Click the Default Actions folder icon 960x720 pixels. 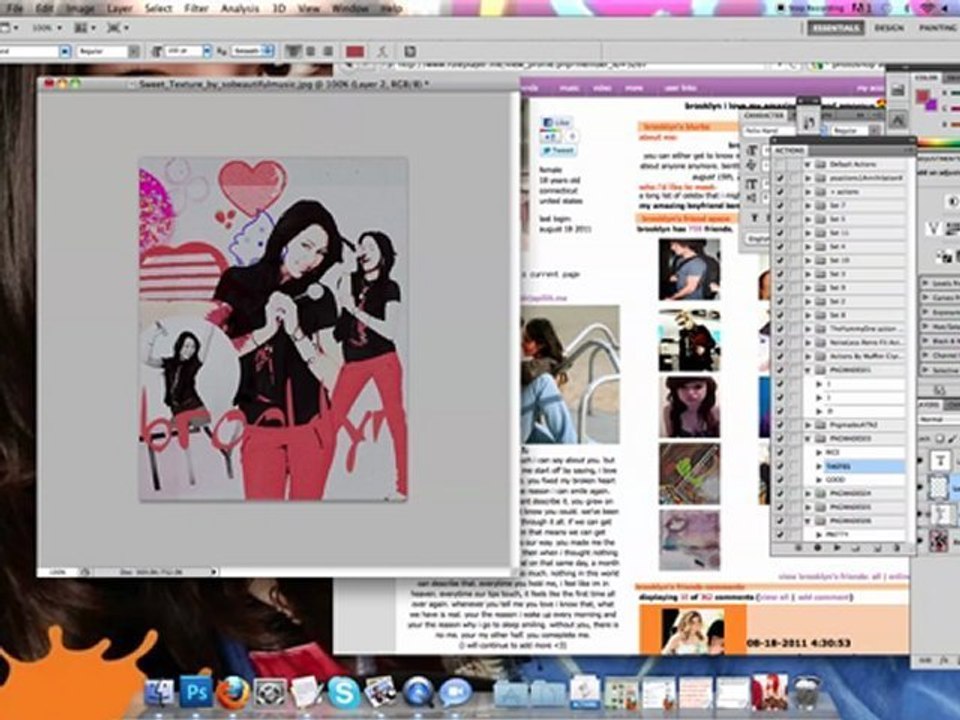pos(820,164)
